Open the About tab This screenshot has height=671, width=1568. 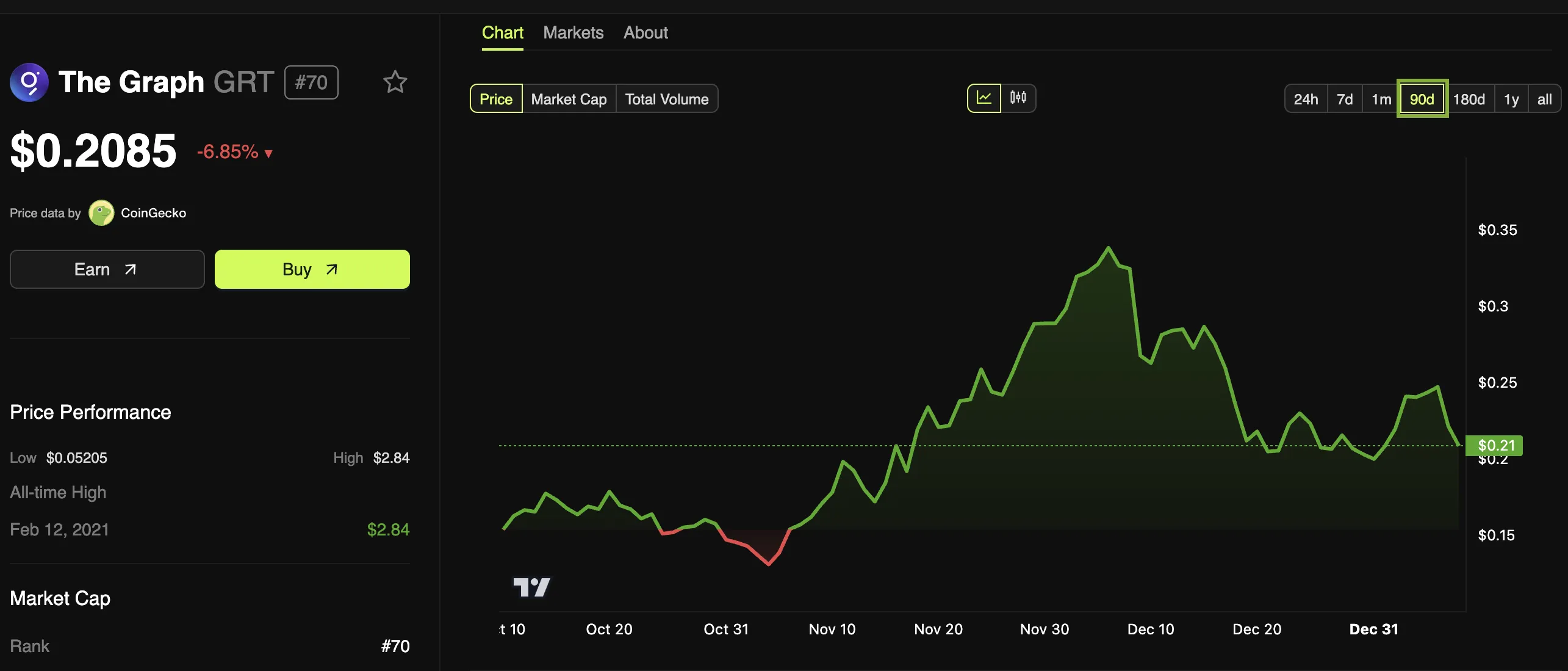pos(646,32)
